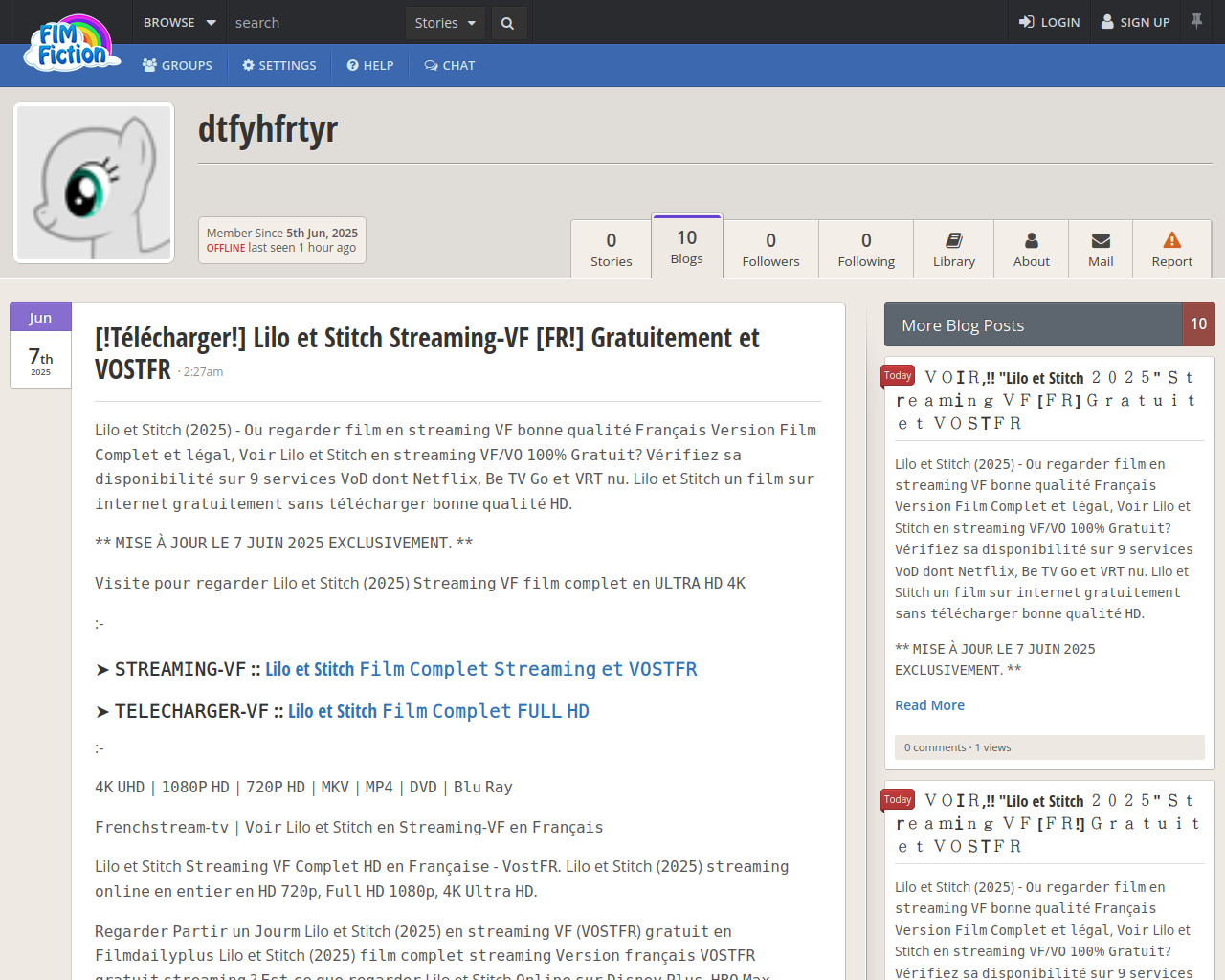This screenshot has width=1225, height=980.
Task: Click the Jun 7th 2025 date badge
Action: 40,345
